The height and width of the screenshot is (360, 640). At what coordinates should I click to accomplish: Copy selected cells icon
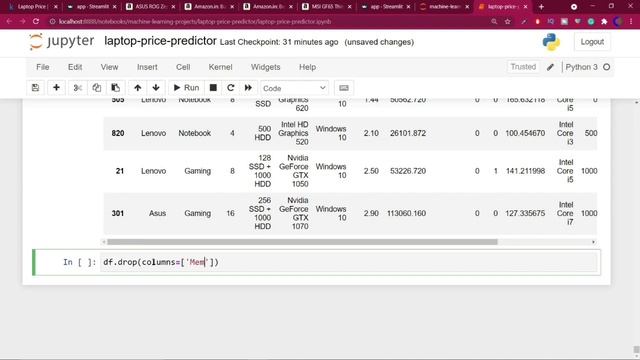click(x=97, y=88)
